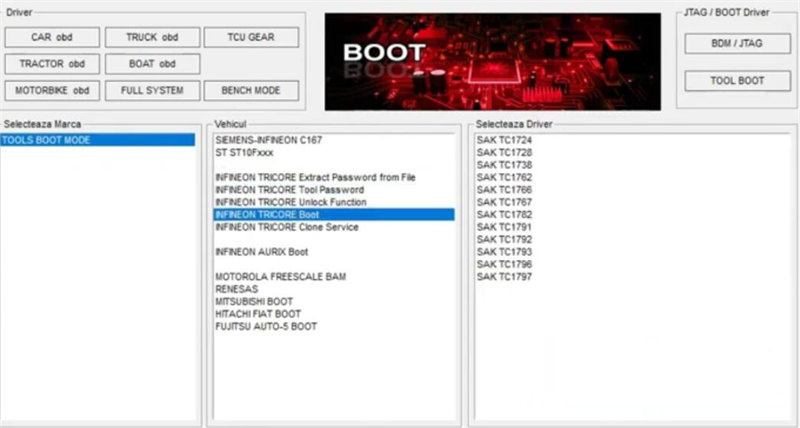Click the CAR obd driver button
This screenshot has width=800, height=428.
coord(52,38)
